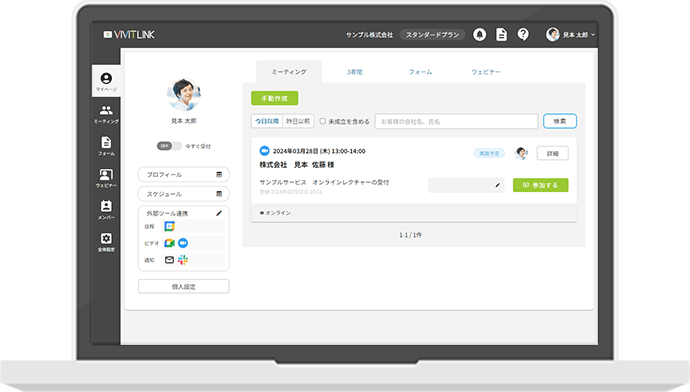Open the スケジュール button

pos(184,194)
